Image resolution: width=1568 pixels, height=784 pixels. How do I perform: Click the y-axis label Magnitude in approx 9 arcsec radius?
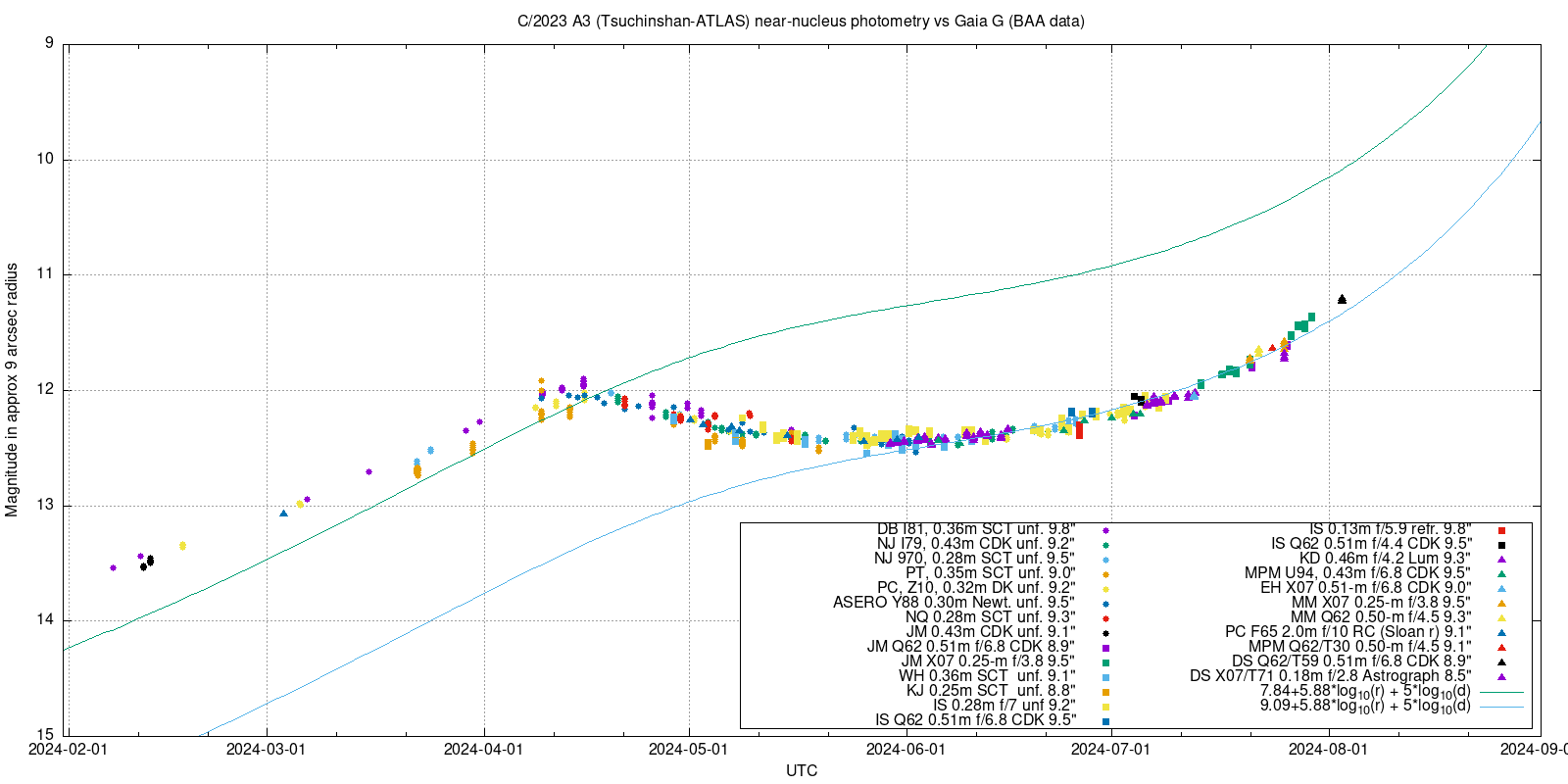click(12, 389)
